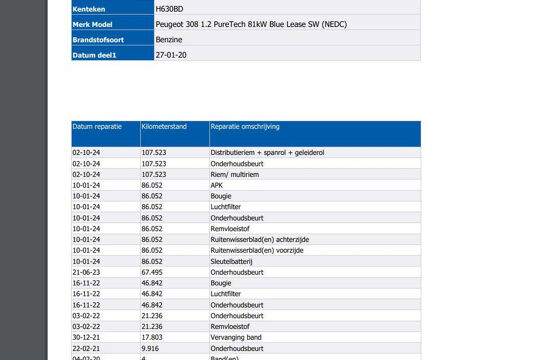Select the 'APK' repair description
The height and width of the screenshot is (360, 540).
pos(217,185)
